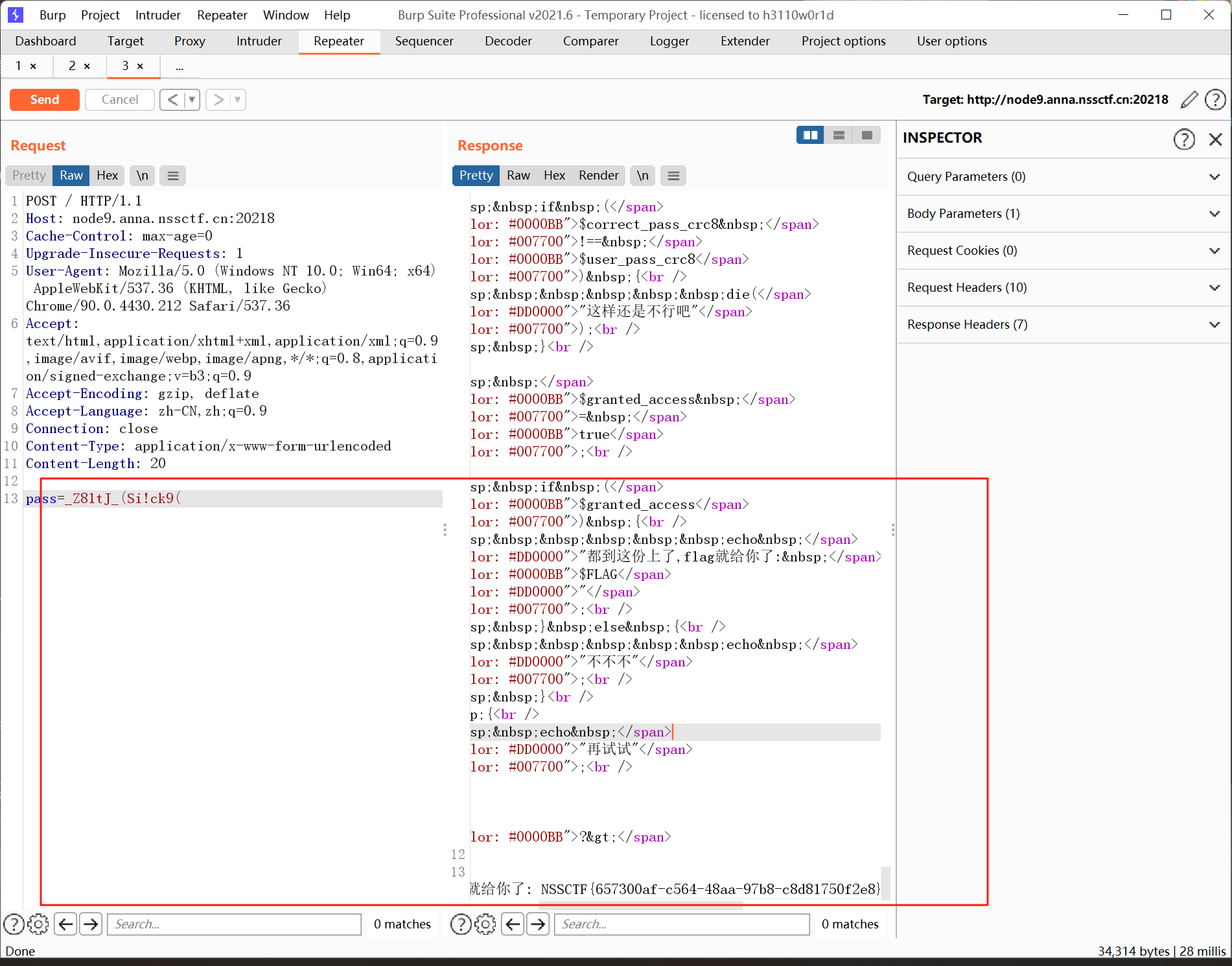Switch request view to Raw

click(x=71, y=176)
